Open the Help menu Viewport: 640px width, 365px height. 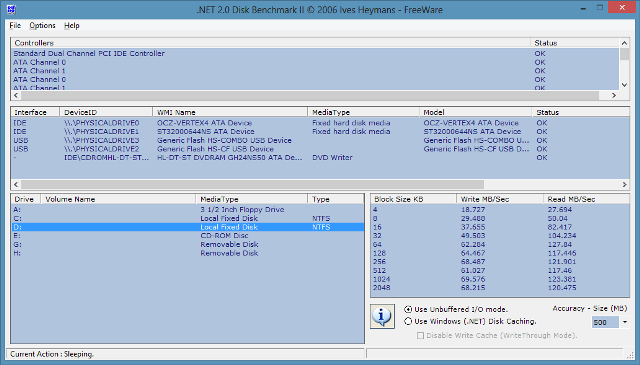72,25
